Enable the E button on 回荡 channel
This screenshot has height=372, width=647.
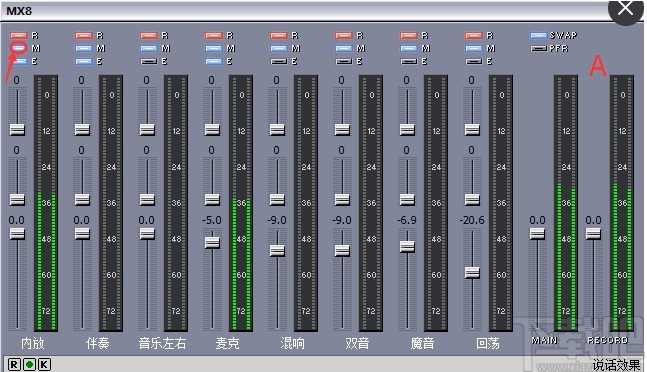pyautogui.click(x=474, y=61)
